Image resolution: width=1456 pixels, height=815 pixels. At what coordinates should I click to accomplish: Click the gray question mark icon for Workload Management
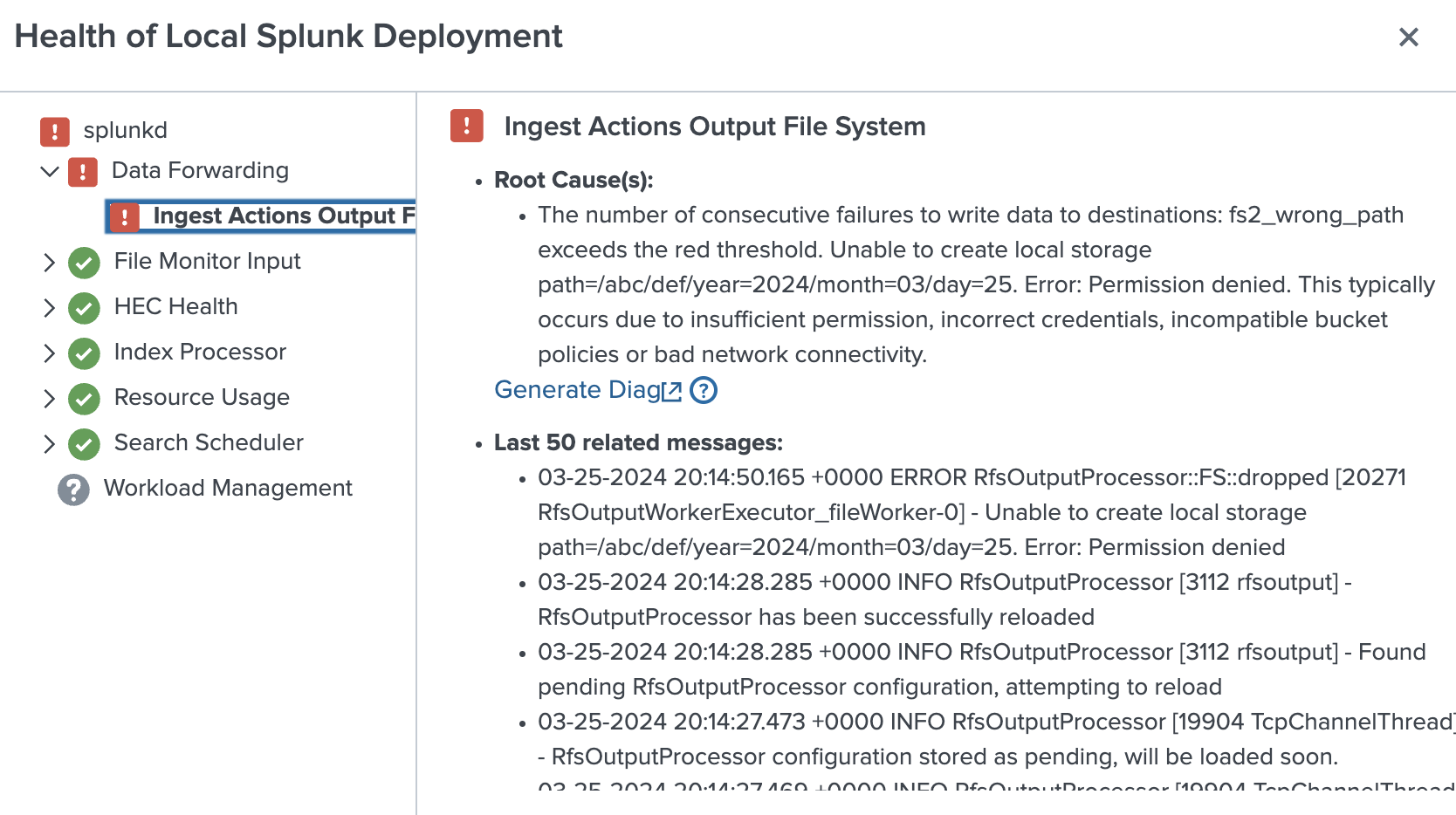(x=74, y=490)
